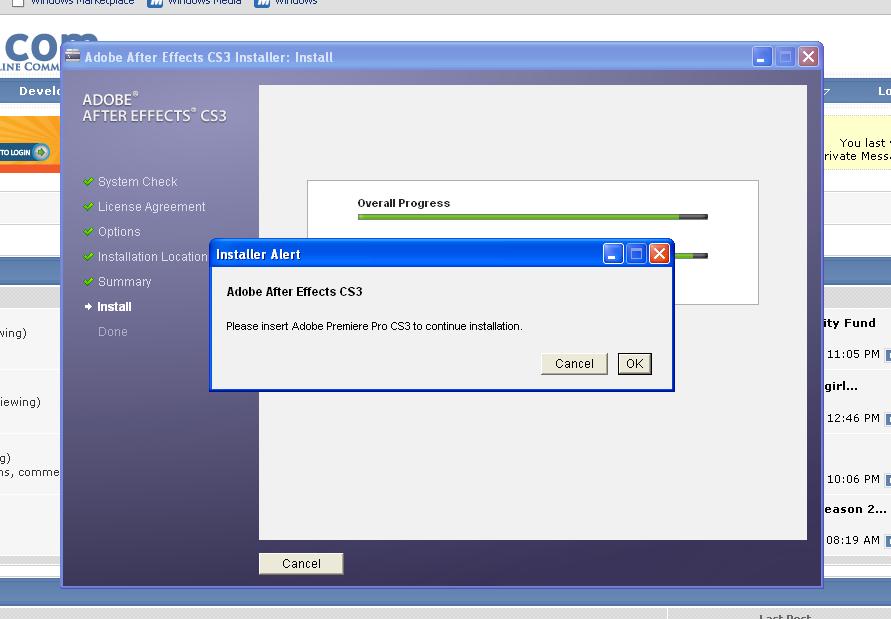
Task: Open Windows Media bookmark in browser
Action: coord(205,2)
